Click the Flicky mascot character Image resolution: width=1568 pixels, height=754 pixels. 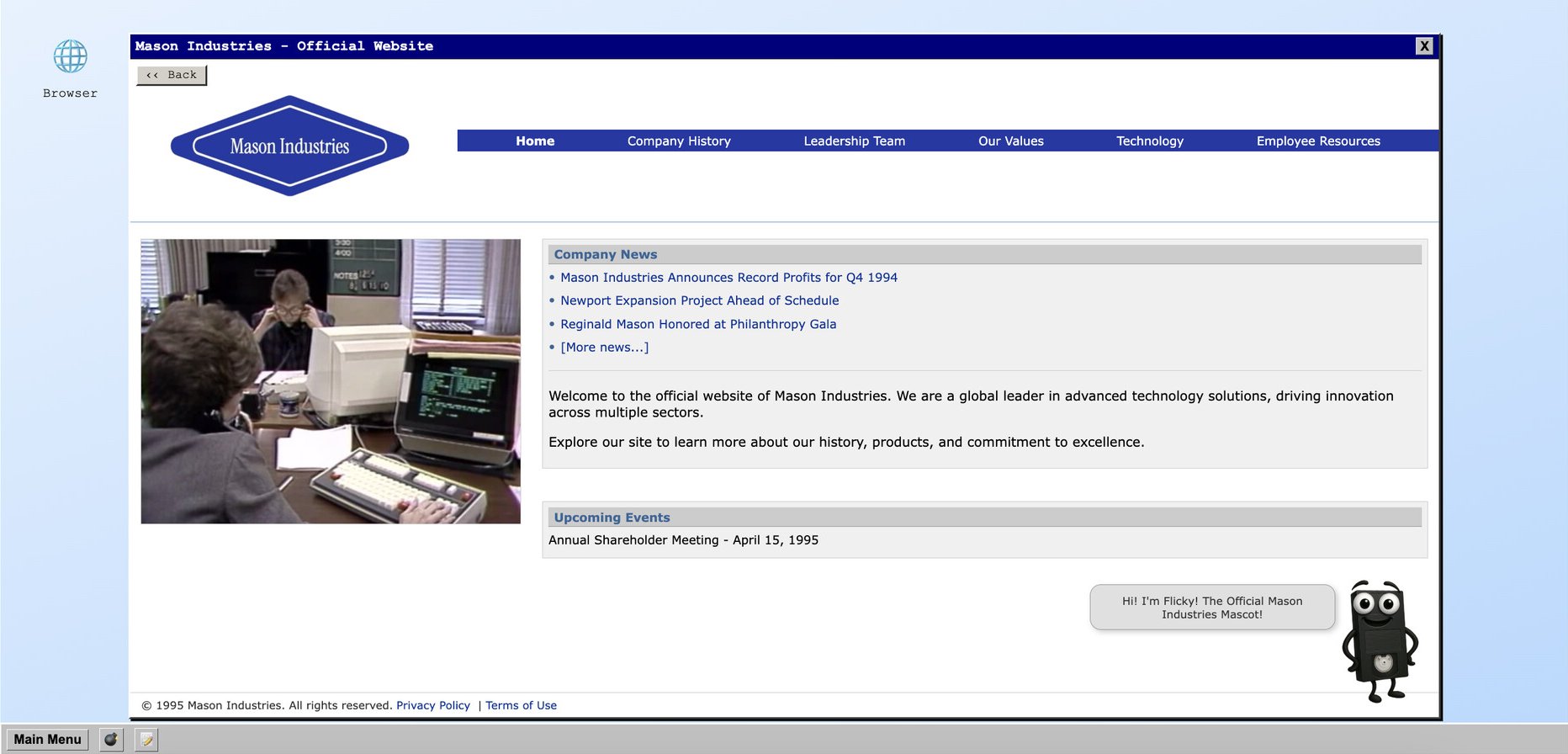click(x=1380, y=640)
